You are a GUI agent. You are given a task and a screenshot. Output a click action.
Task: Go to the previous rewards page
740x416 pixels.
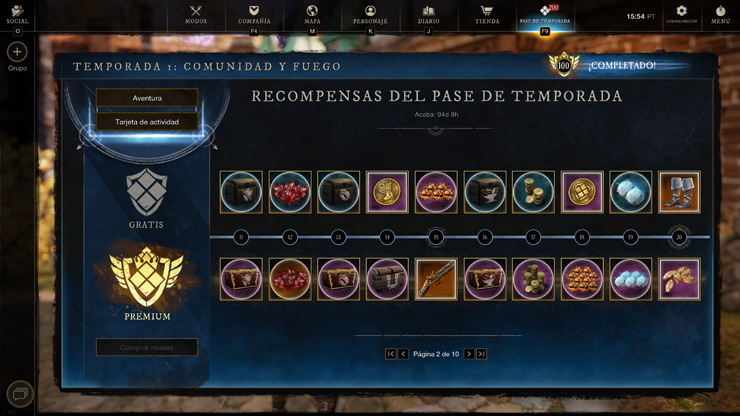point(403,354)
